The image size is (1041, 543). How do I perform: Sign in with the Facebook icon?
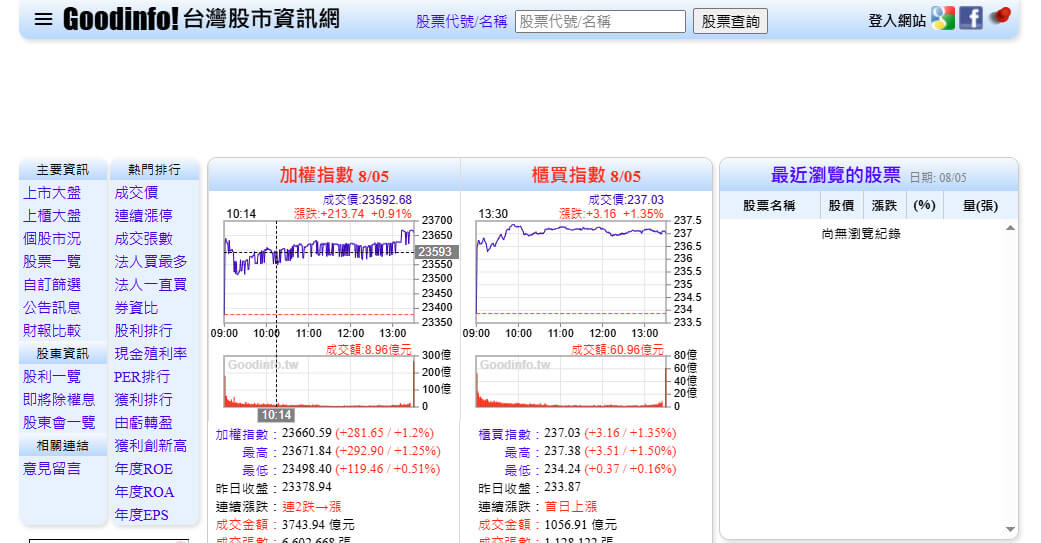[970, 18]
